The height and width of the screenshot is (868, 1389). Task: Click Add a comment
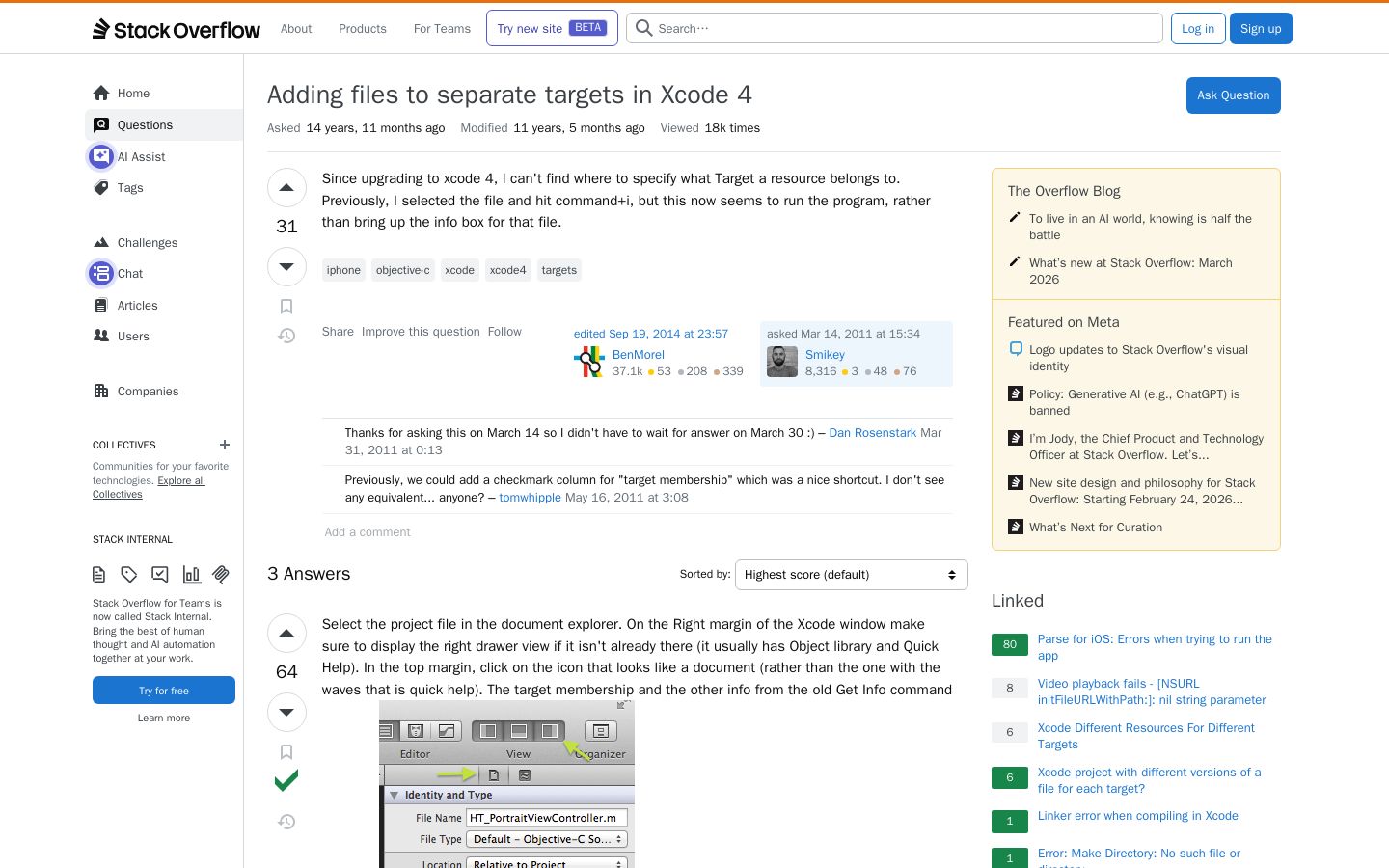(368, 532)
